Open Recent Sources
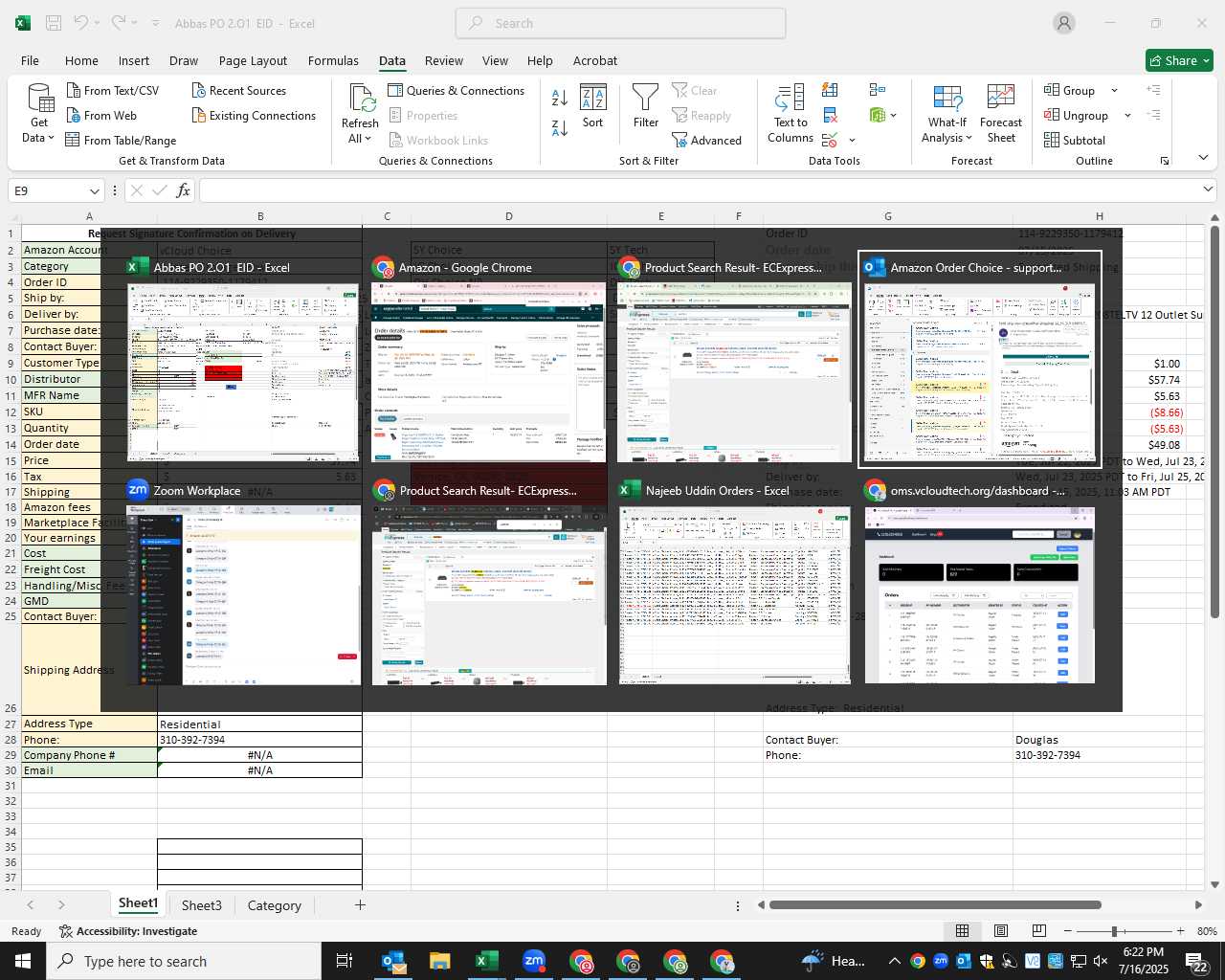1225x980 pixels. coord(239,90)
